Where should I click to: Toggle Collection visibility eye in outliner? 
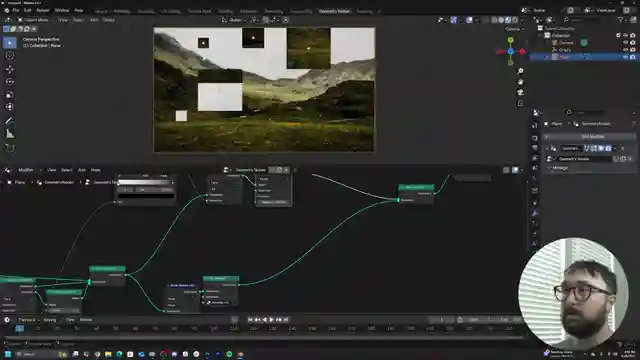[x=625, y=36]
